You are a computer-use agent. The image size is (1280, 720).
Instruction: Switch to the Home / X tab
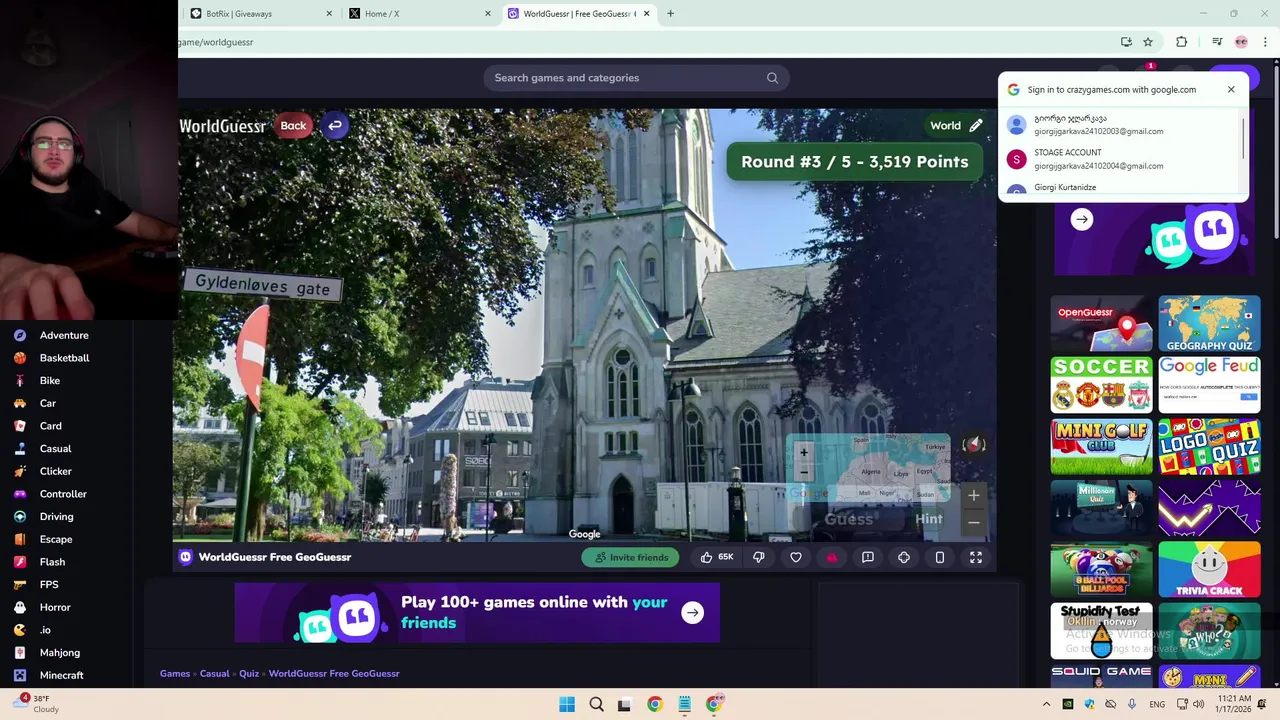[420, 14]
